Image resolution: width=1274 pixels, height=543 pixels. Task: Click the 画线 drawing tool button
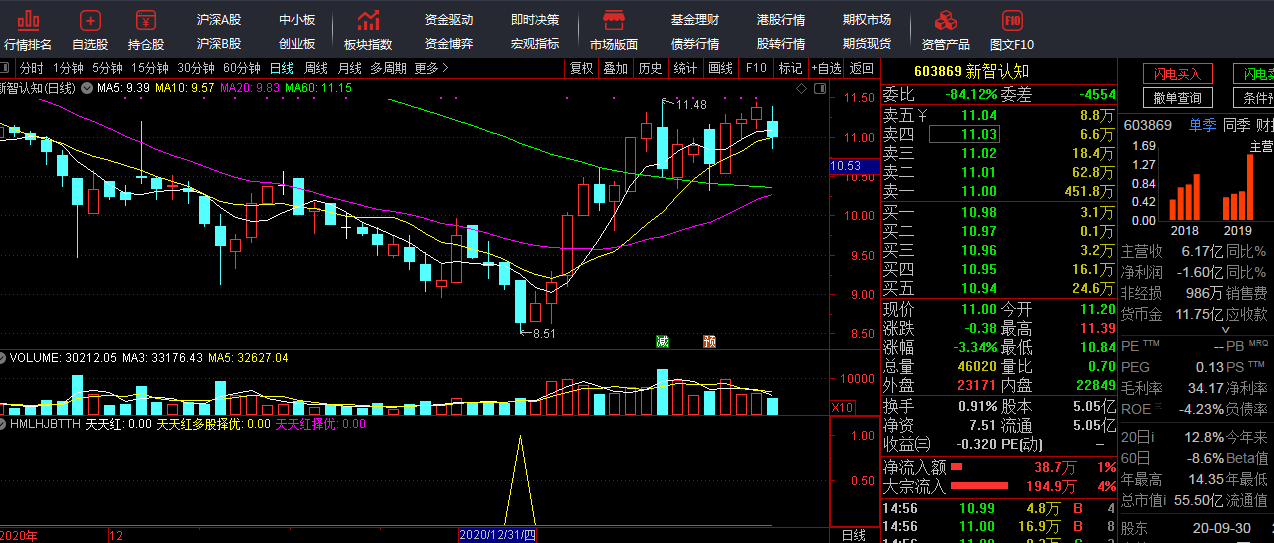pos(720,68)
